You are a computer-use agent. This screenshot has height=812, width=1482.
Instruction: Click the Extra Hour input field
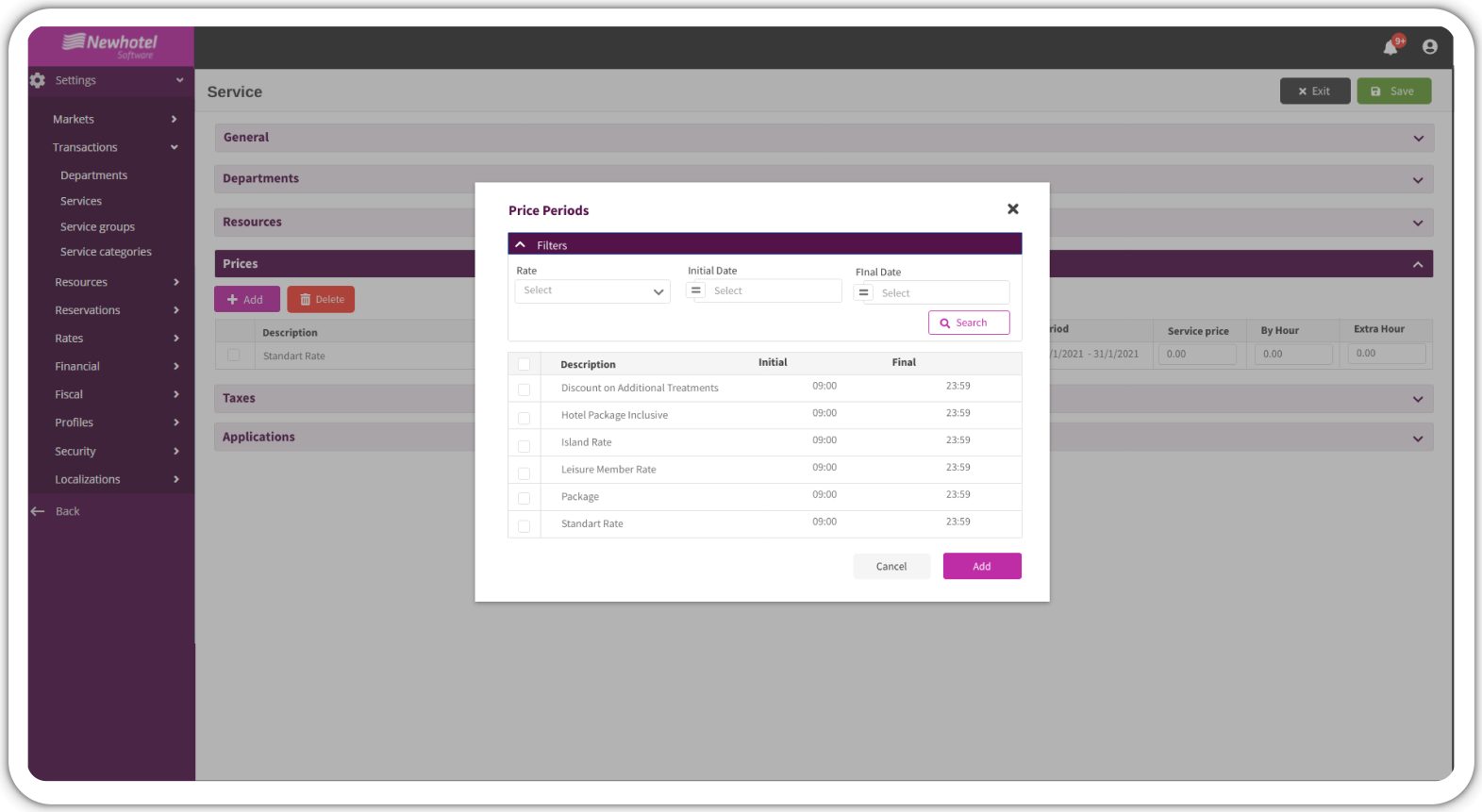tap(1386, 353)
